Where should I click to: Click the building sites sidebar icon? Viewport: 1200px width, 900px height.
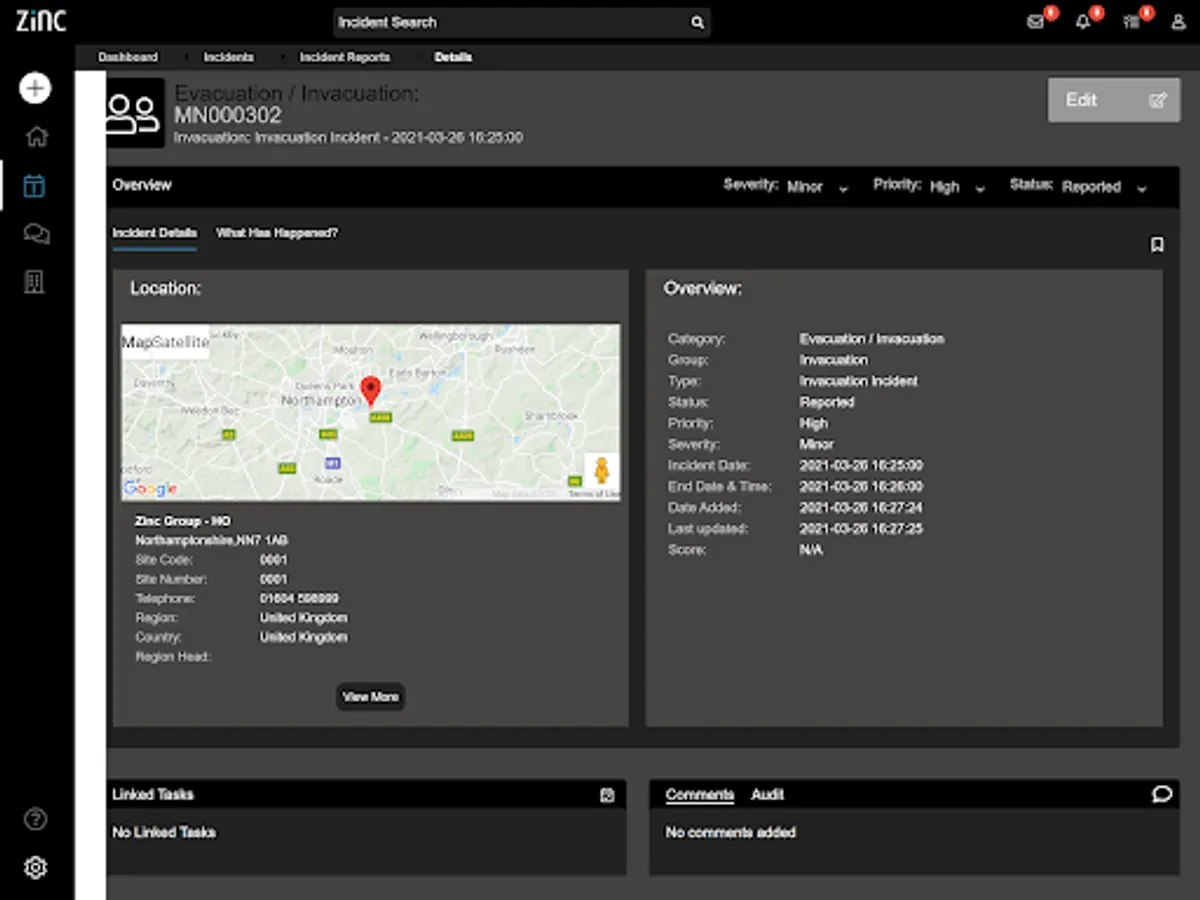pos(35,282)
